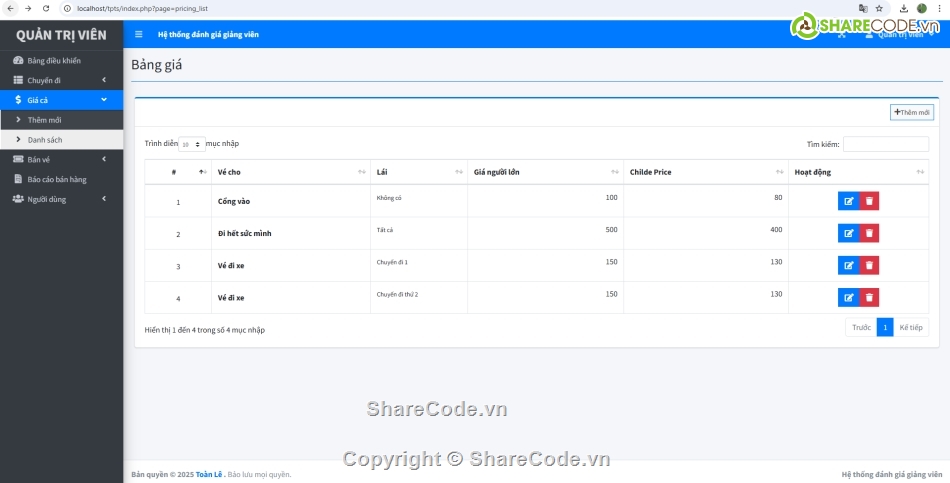The image size is (950, 483).
Task: Sort by Giá người lớn column
Action: 545,172
